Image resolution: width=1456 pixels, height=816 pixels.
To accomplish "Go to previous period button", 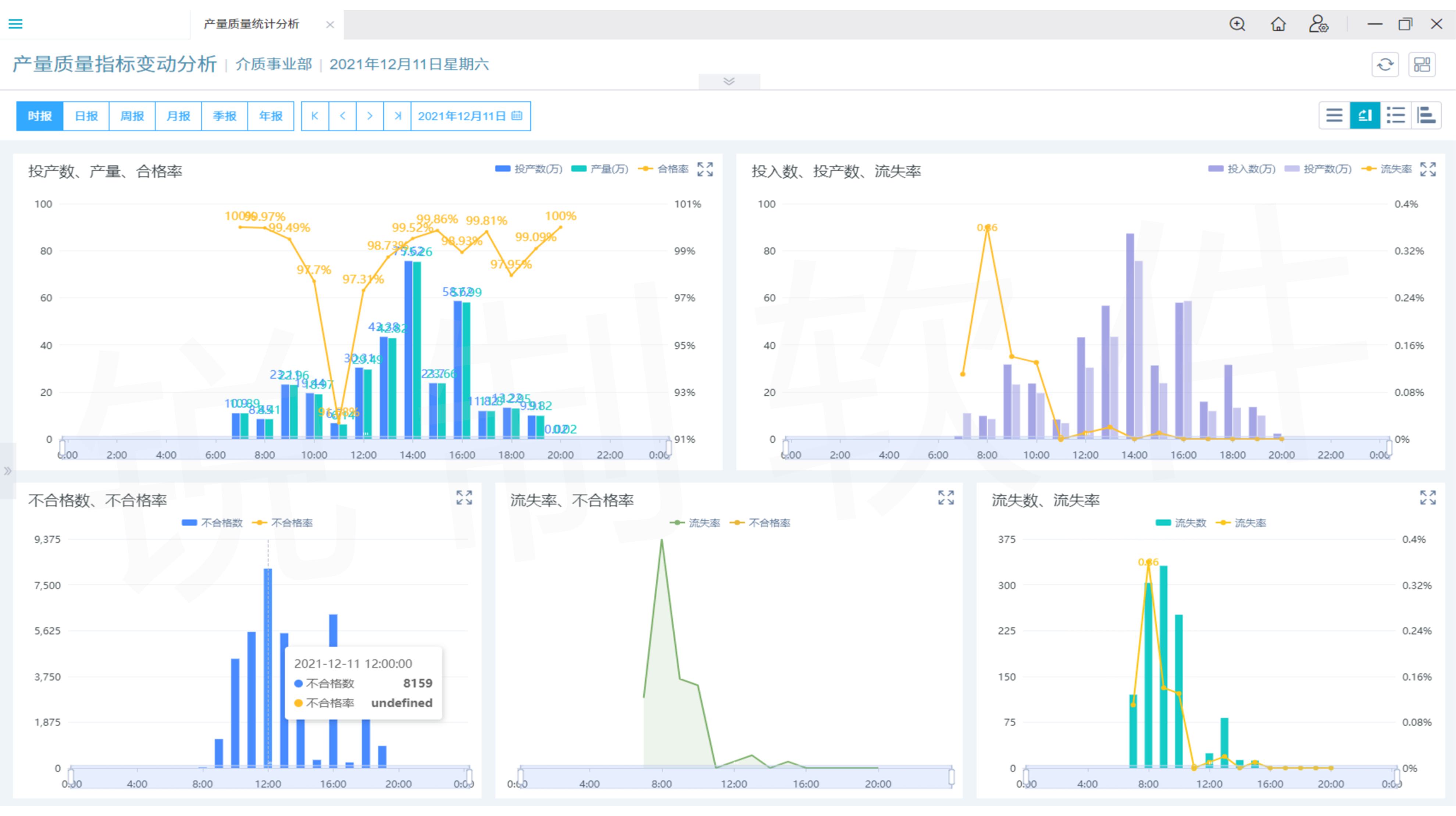I will tap(343, 116).
